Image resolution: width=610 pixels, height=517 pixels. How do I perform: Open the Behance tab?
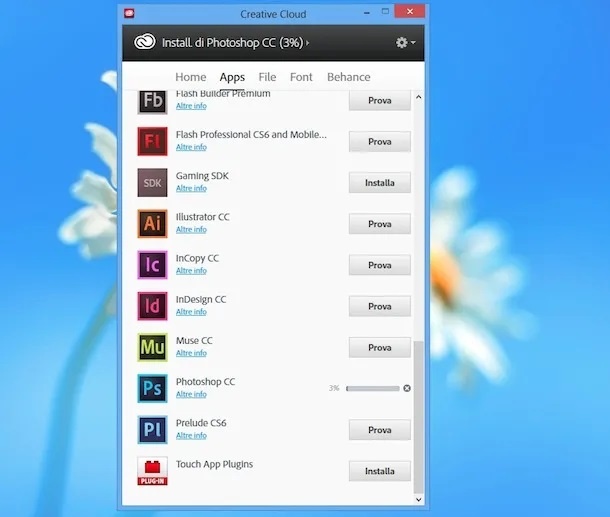point(349,77)
